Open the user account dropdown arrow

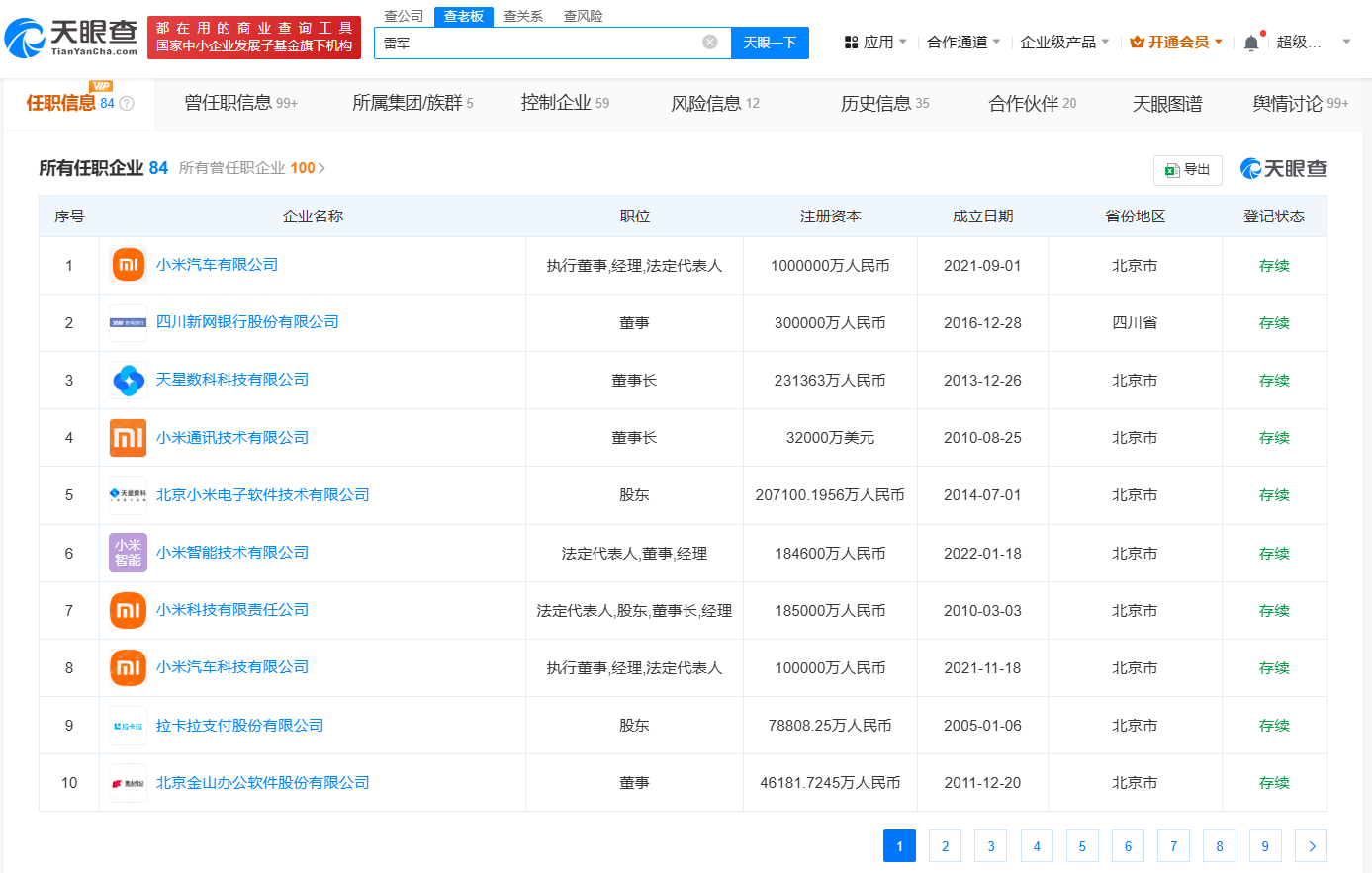pos(1346,43)
